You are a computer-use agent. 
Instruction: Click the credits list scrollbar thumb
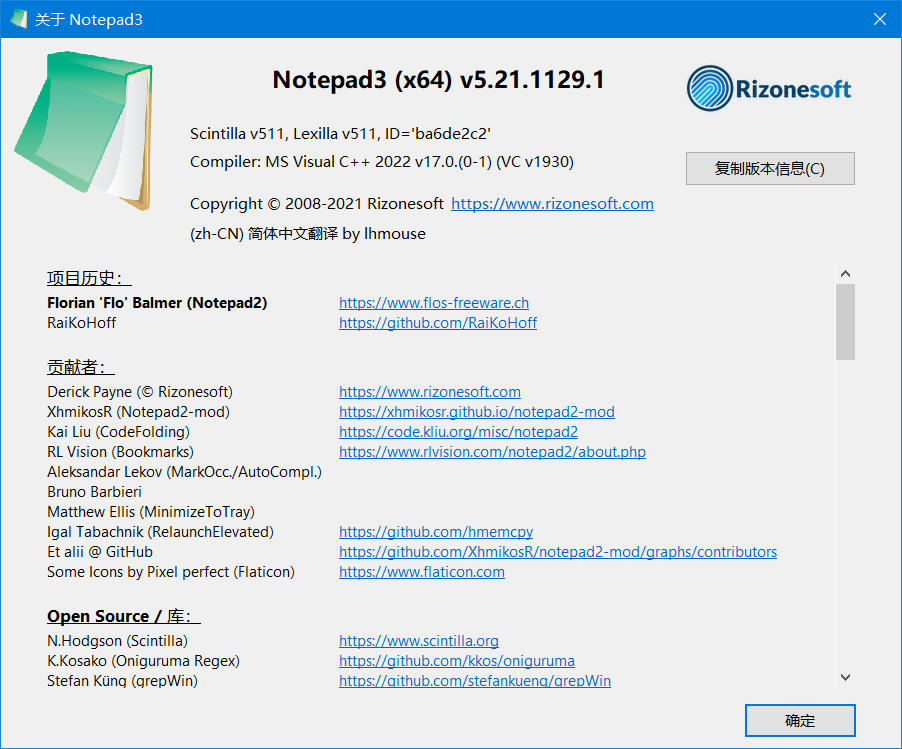[x=845, y=322]
